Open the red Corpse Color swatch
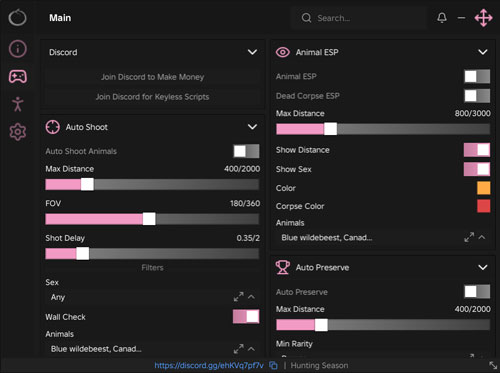The width and height of the screenshot is (500, 373). coord(484,206)
